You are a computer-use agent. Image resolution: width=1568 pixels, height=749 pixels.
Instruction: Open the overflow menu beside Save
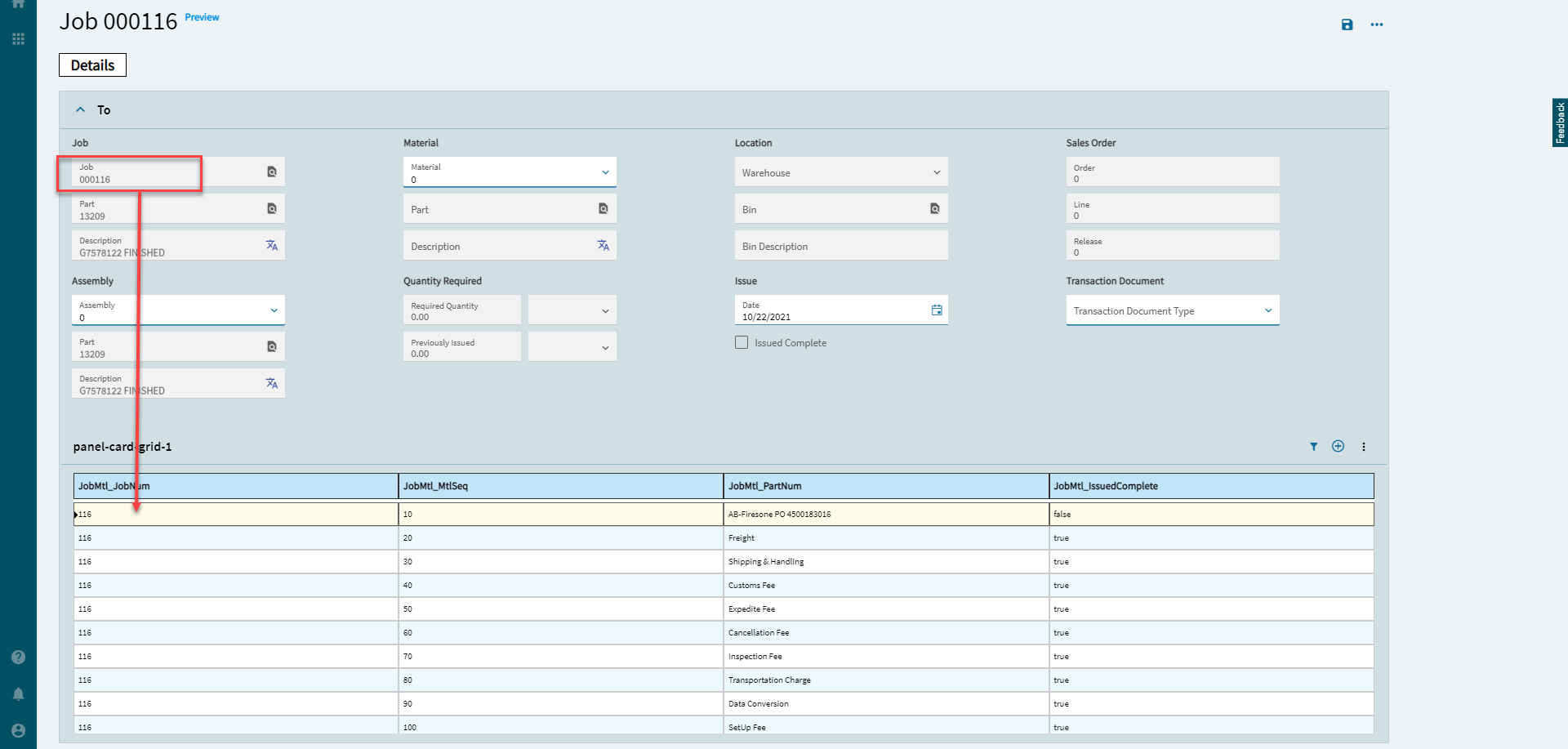1377,25
